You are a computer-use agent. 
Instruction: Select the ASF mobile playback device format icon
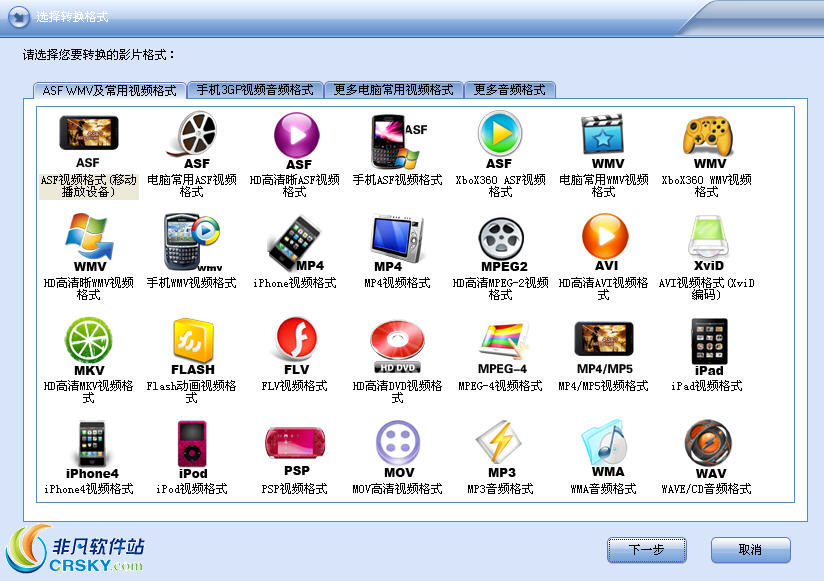click(89, 140)
